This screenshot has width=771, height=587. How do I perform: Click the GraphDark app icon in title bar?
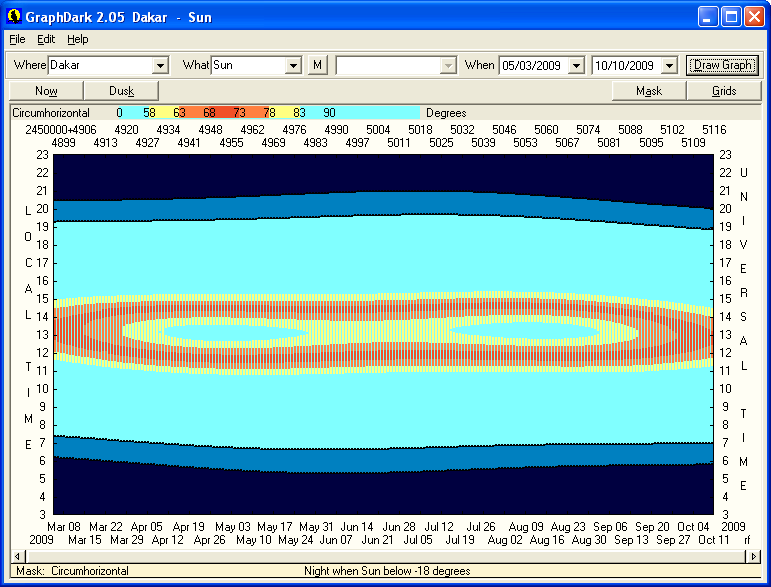pos(14,17)
